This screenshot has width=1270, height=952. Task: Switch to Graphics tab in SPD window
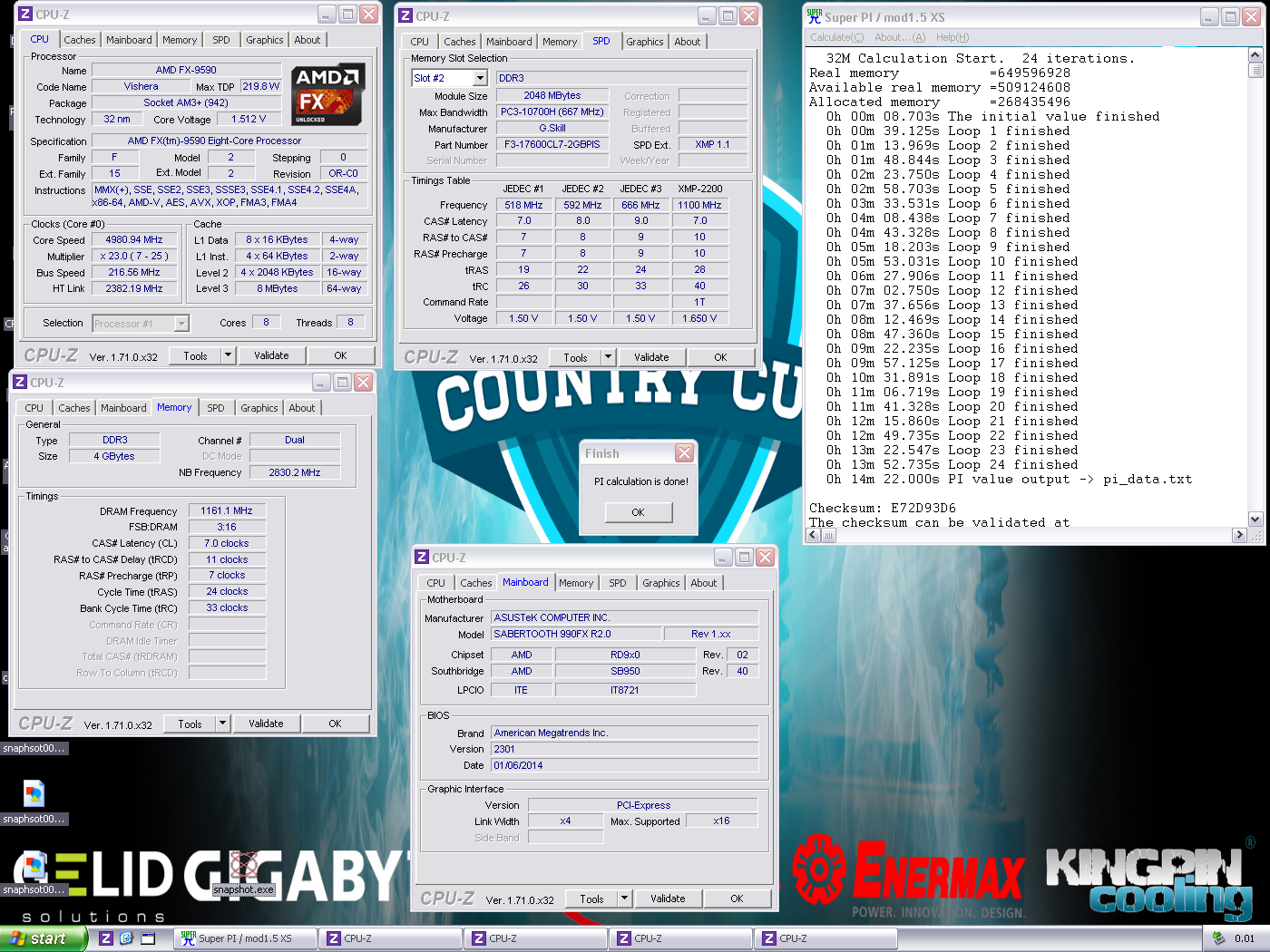pos(645,42)
